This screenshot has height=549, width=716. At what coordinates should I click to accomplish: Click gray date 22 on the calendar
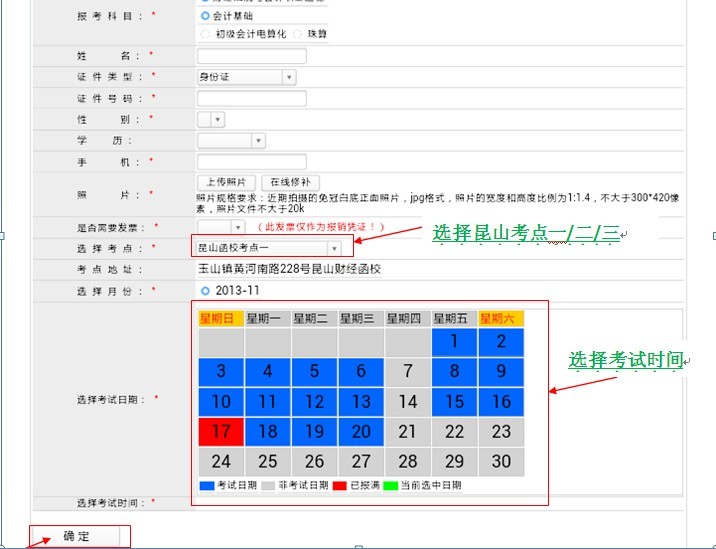(454, 432)
